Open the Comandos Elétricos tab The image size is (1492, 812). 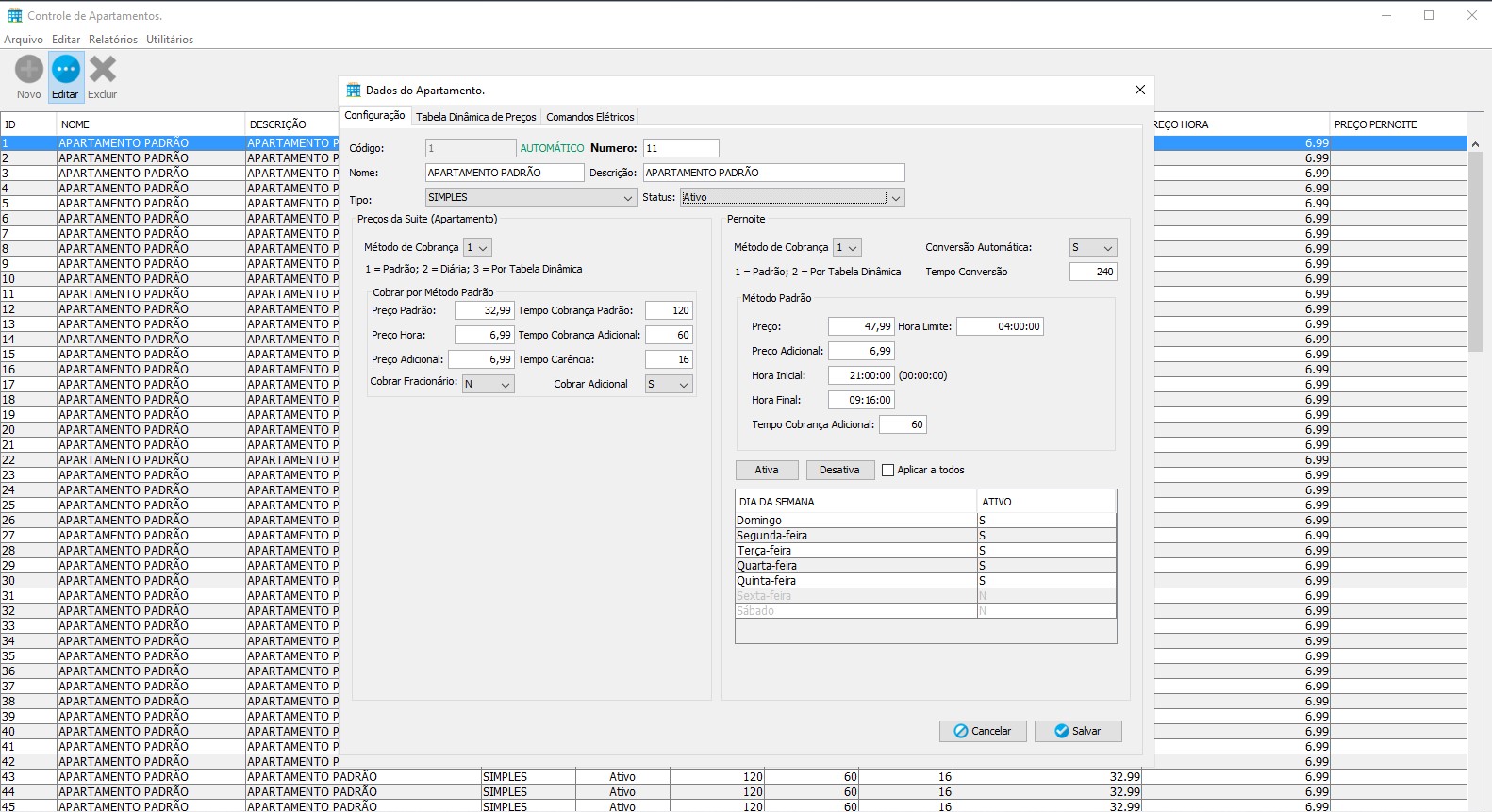tap(589, 117)
